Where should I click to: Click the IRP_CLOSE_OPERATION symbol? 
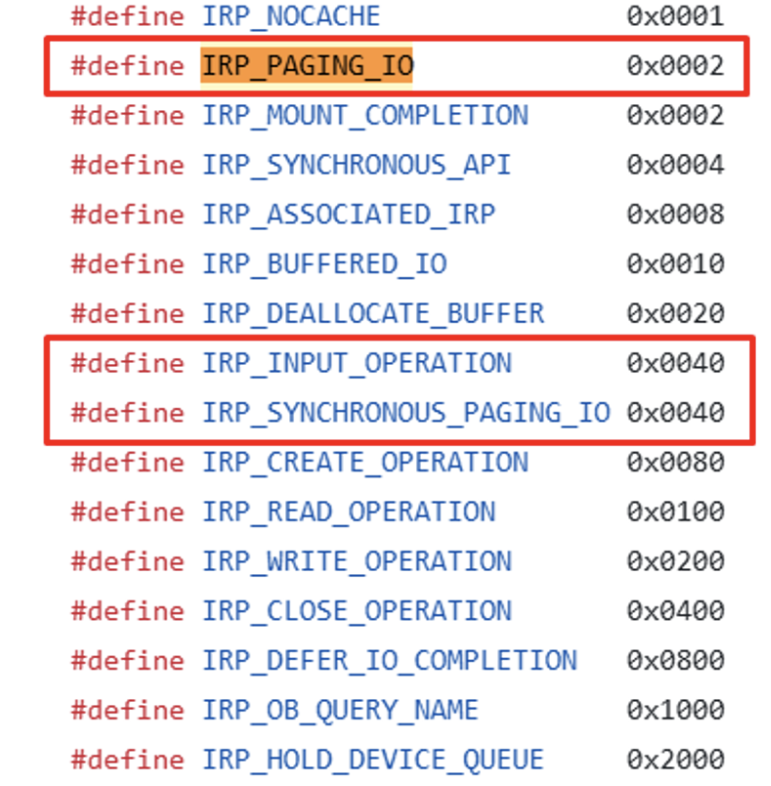coord(356,611)
